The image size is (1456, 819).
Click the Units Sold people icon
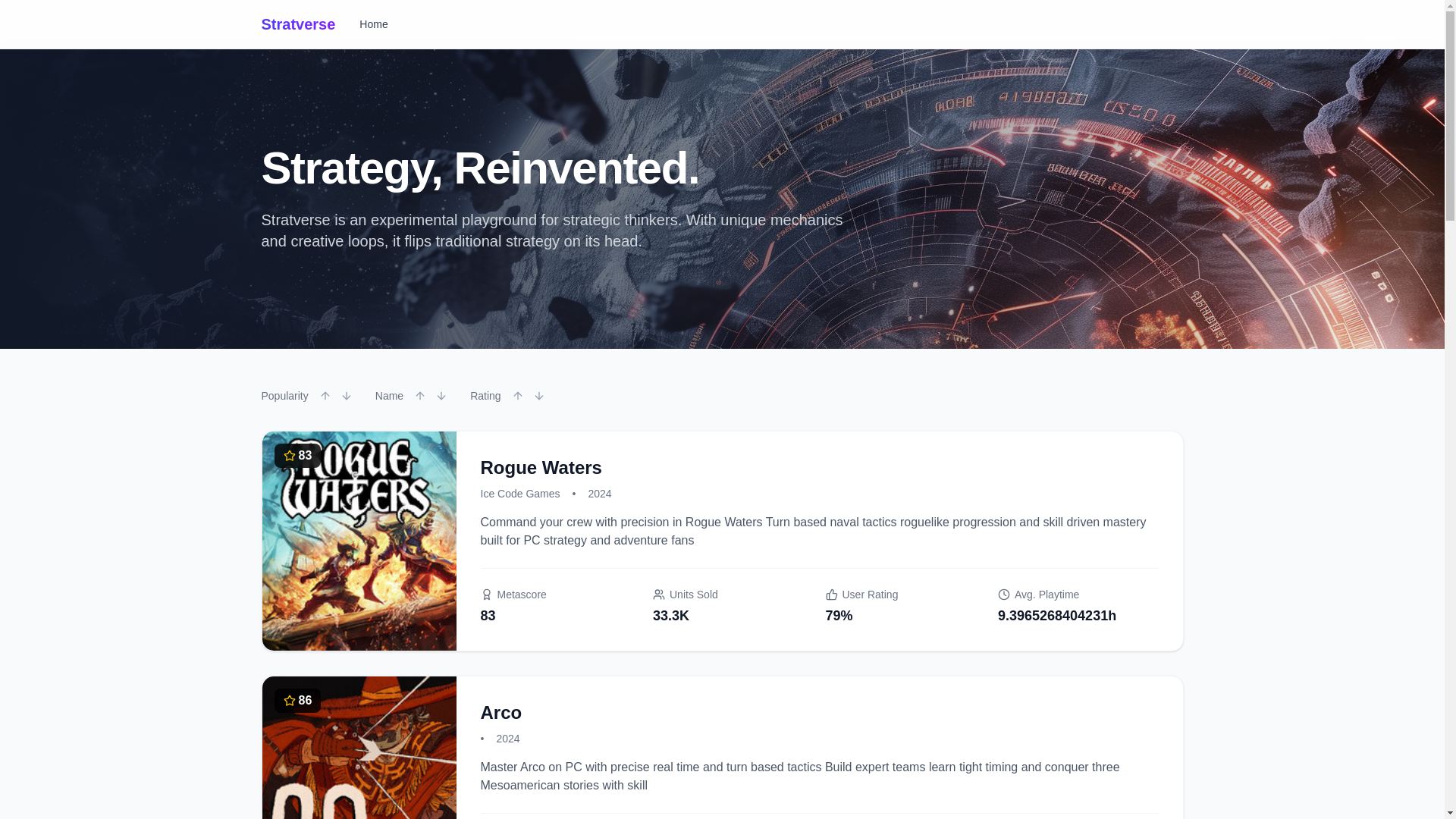pos(659,595)
